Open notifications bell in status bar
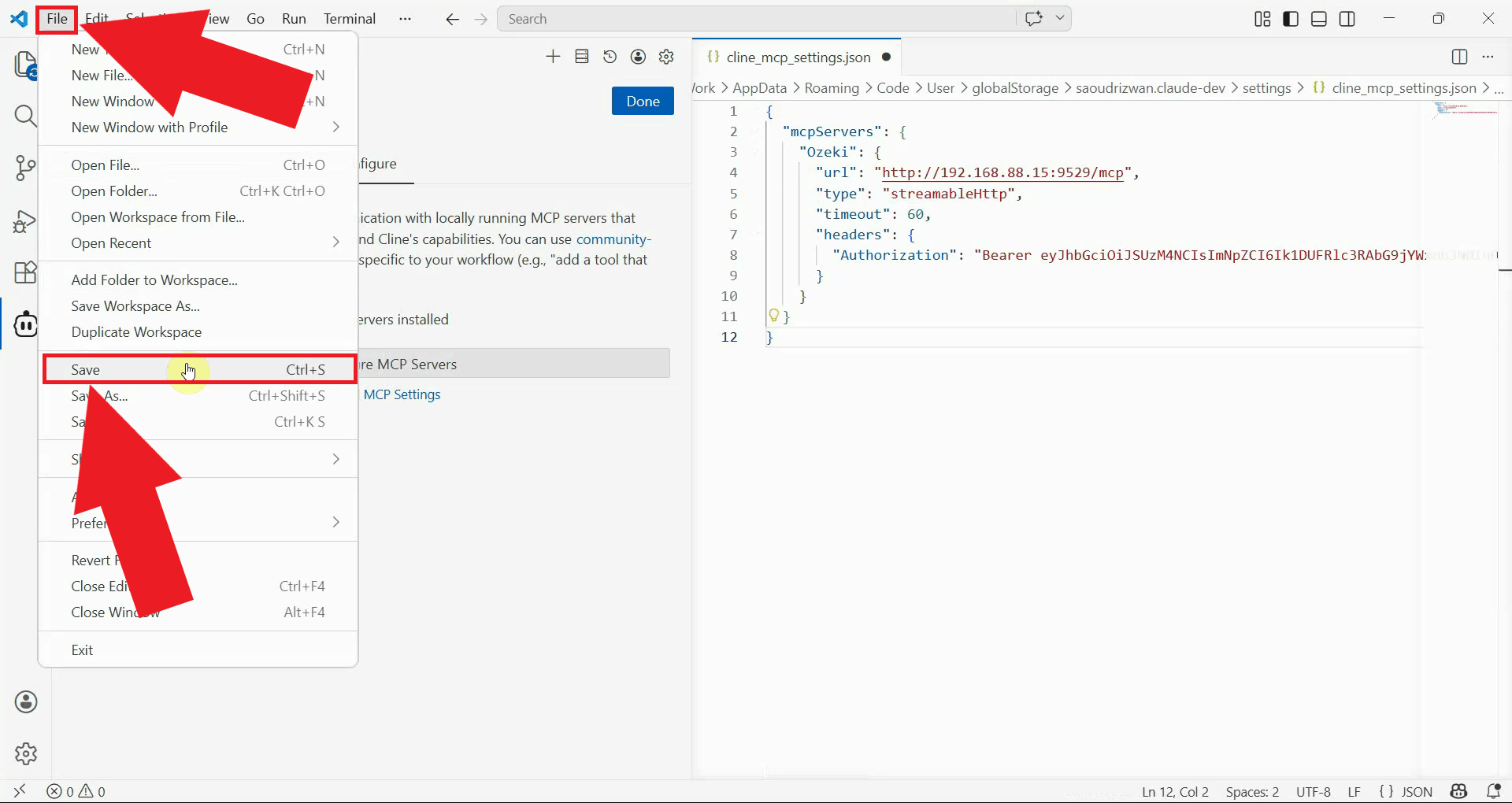Viewport: 1512px width, 803px height. click(1493, 791)
